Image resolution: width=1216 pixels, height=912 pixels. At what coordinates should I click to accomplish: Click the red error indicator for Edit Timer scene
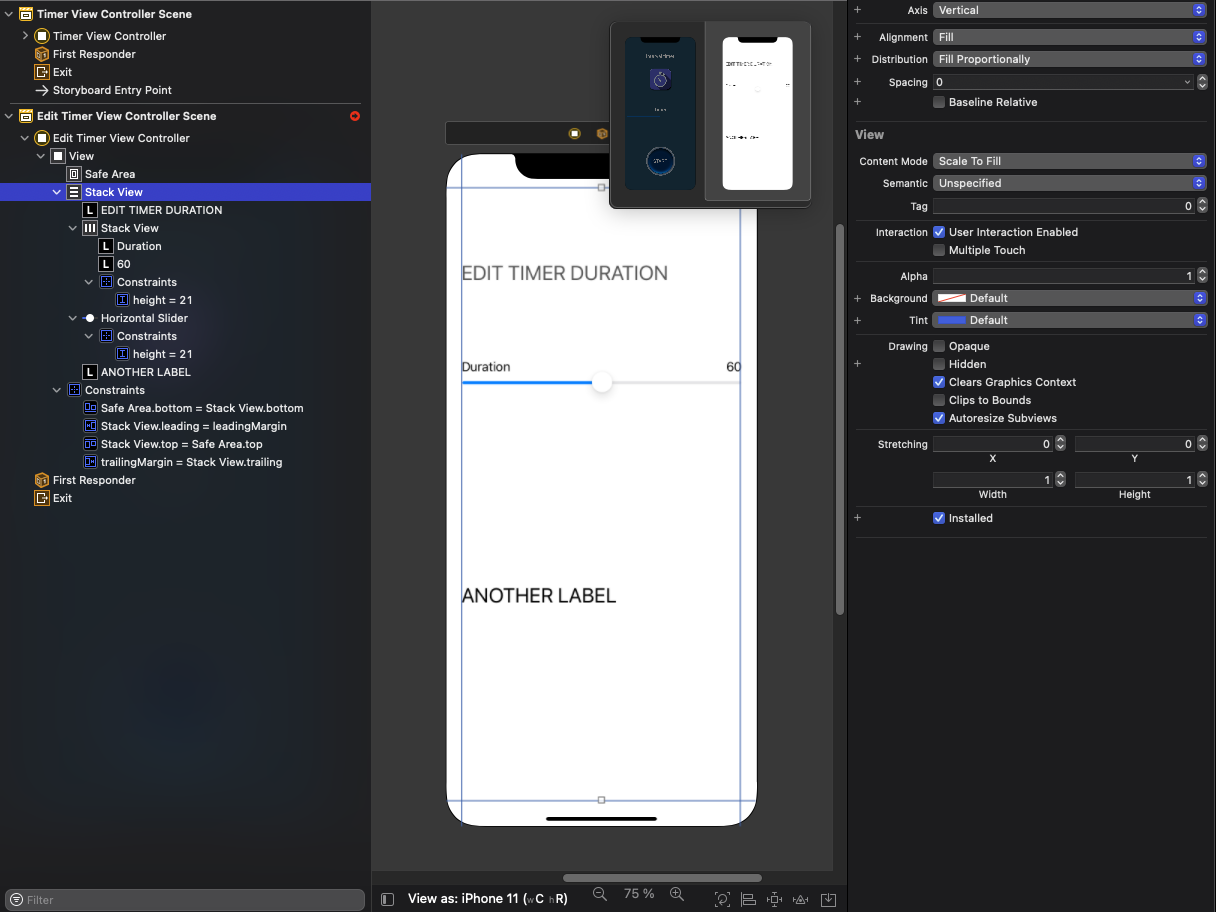pyautogui.click(x=355, y=116)
